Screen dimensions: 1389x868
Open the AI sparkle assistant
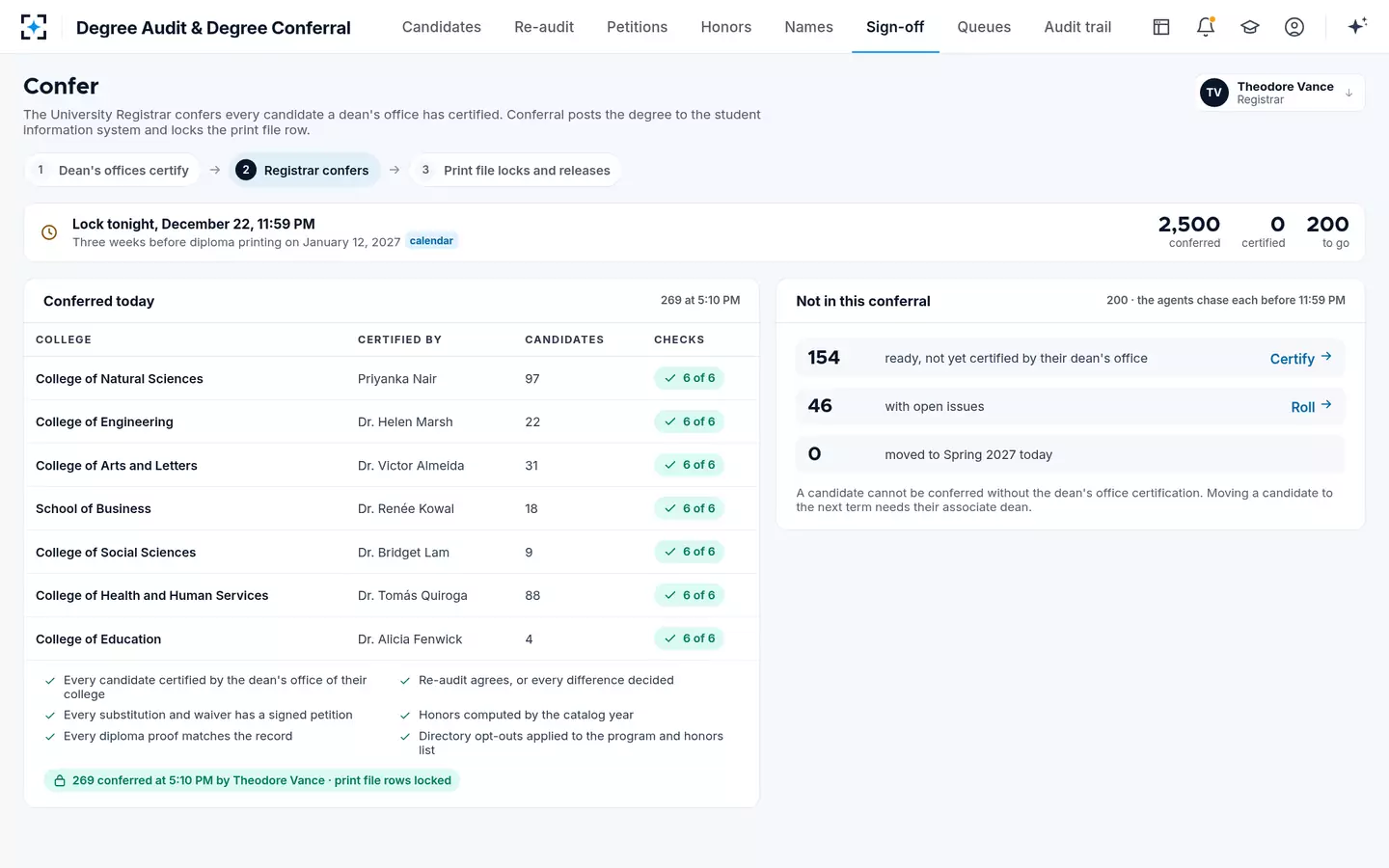[1357, 26]
